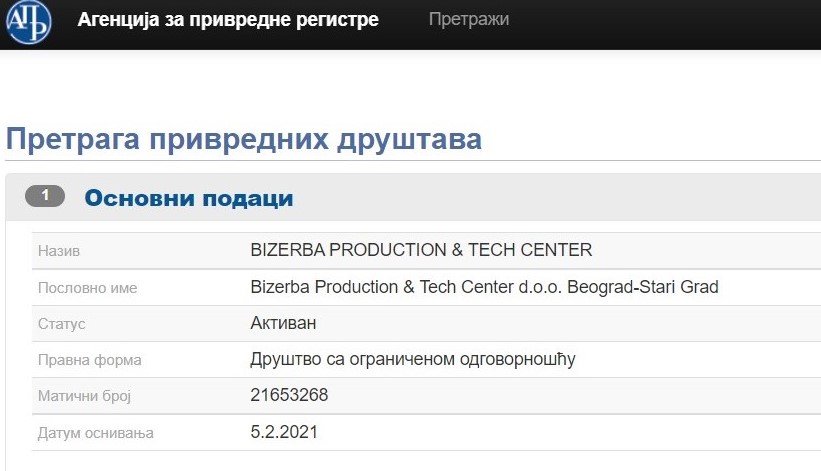Click Друштво са ограниченом одговорношћу value

tap(413, 359)
